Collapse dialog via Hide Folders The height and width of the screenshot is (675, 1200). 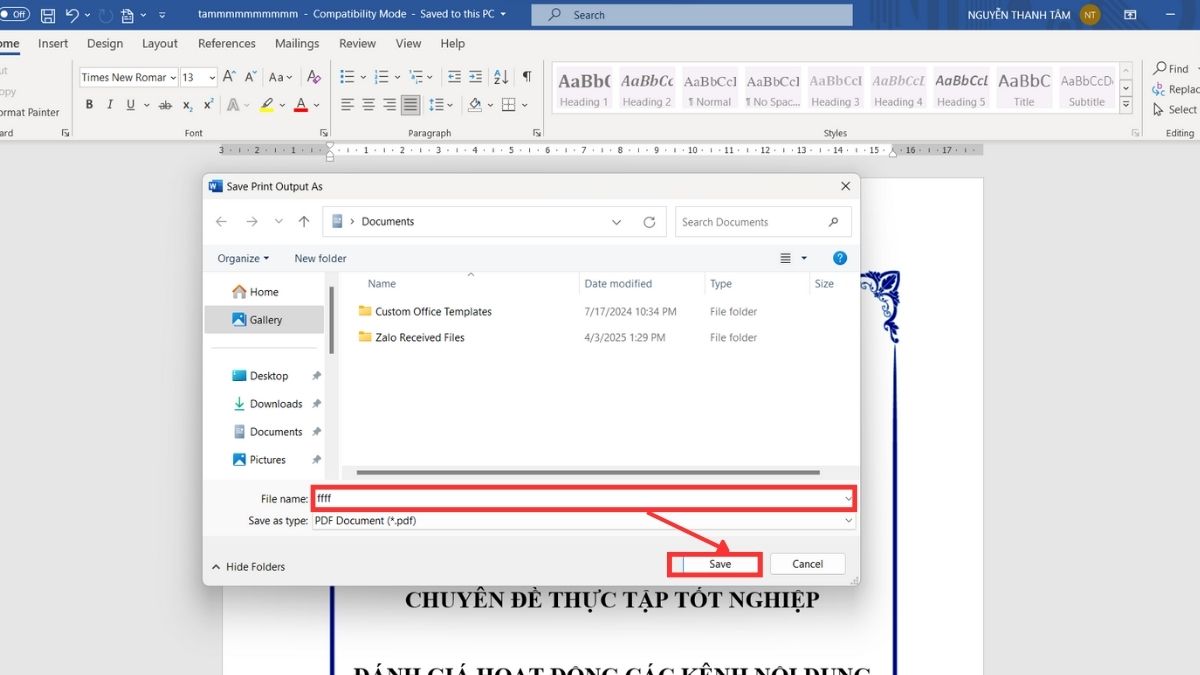click(x=248, y=567)
